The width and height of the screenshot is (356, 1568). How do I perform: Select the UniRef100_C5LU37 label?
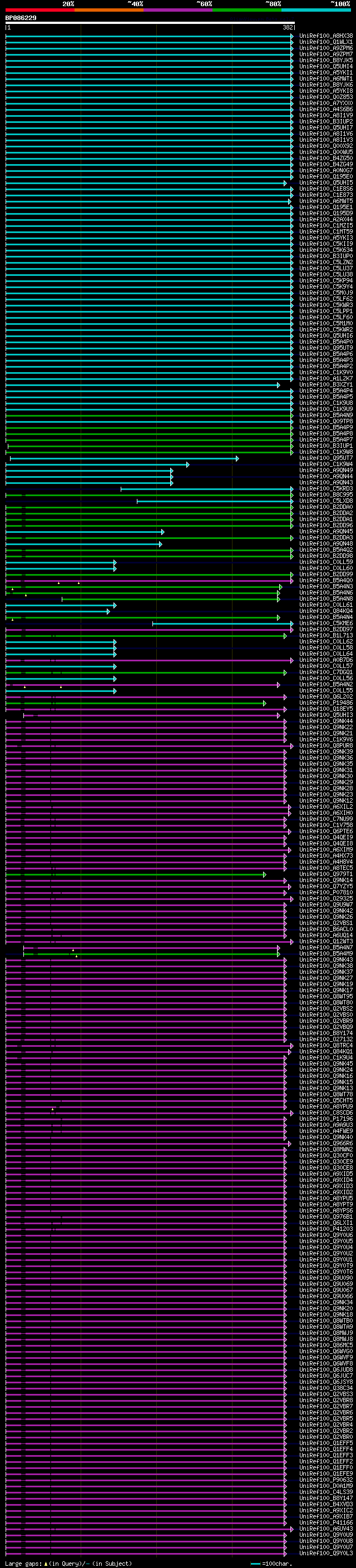coord(326,269)
